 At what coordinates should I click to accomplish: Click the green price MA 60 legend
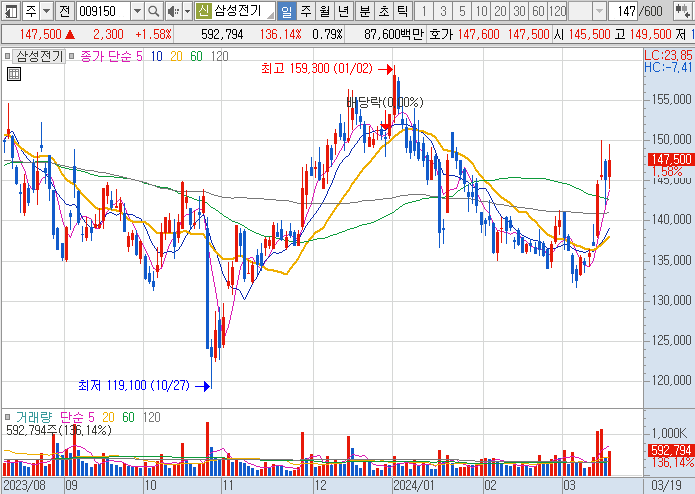click(x=196, y=56)
